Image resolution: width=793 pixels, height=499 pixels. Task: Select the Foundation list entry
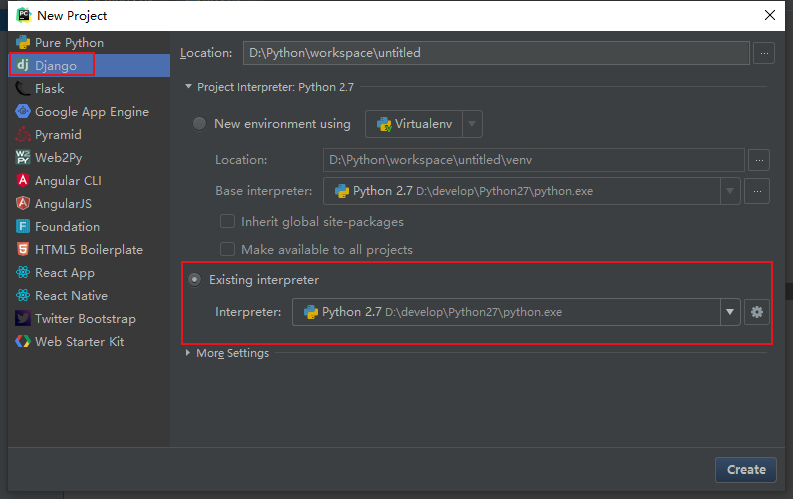pos(89,226)
